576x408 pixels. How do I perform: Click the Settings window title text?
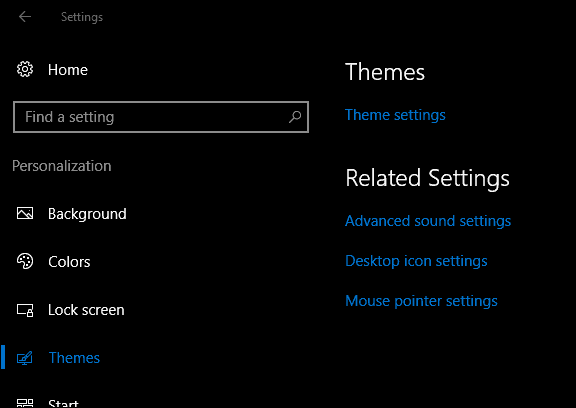(82, 17)
